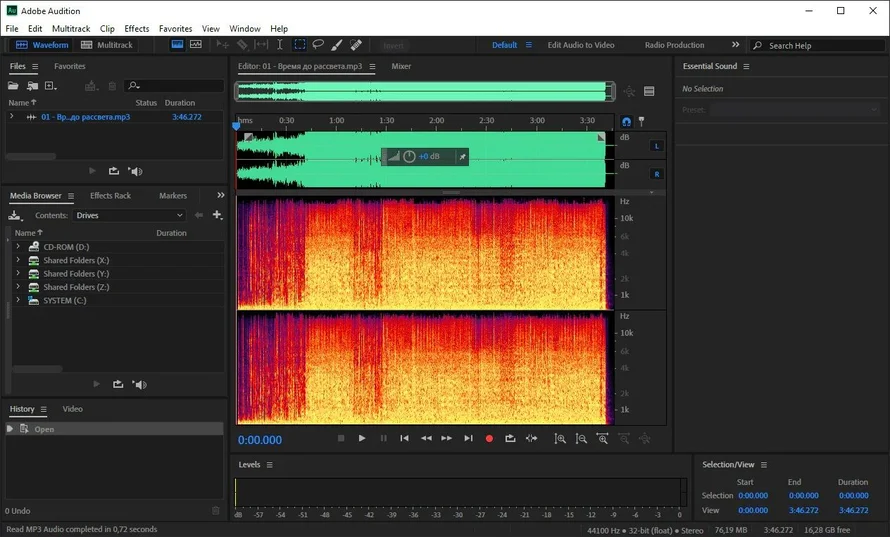Move playhead to previous marker
The width and height of the screenshot is (890, 537).
click(404, 438)
